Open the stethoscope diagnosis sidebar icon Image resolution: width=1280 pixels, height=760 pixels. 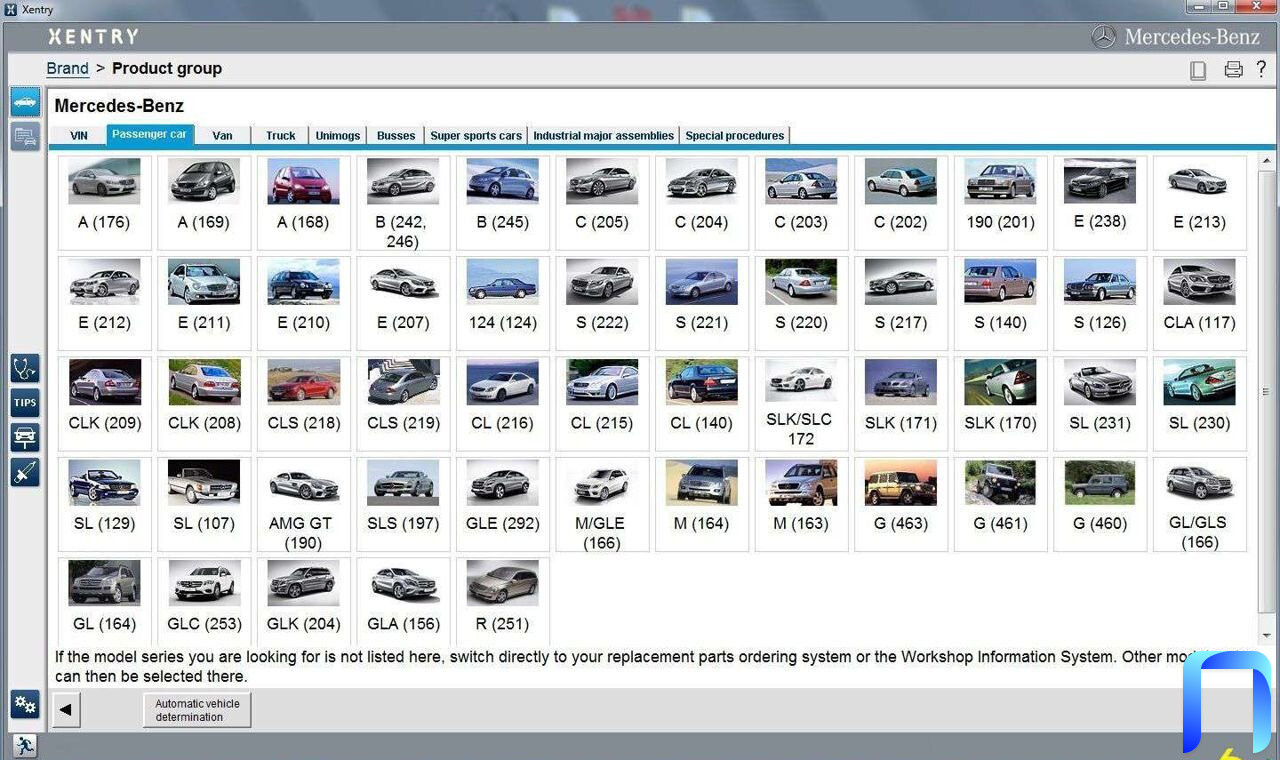[x=25, y=368]
